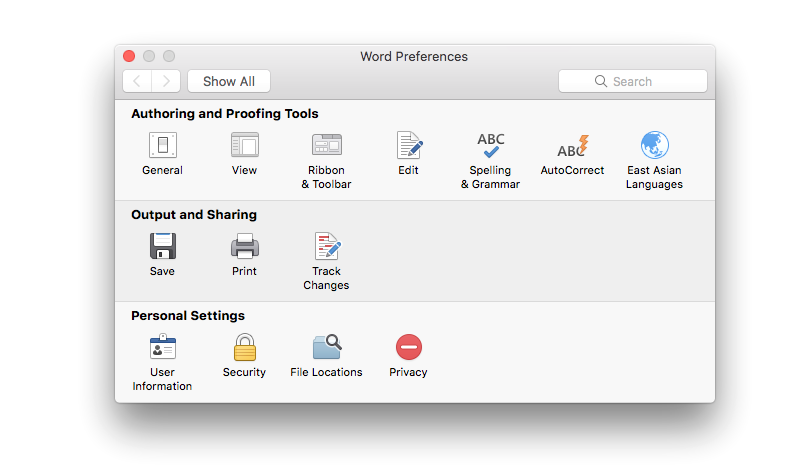The height and width of the screenshot is (467, 803).
Task: Open the Privacy preferences pane
Action: [408, 347]
